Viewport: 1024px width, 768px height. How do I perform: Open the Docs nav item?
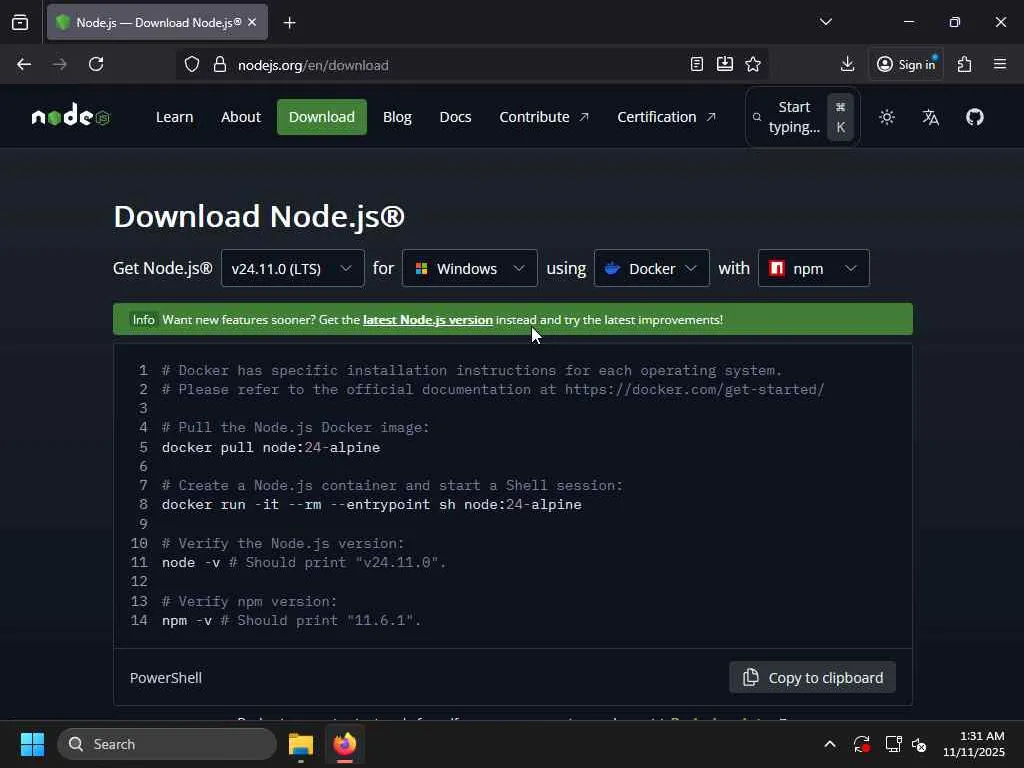pos(455,117)
